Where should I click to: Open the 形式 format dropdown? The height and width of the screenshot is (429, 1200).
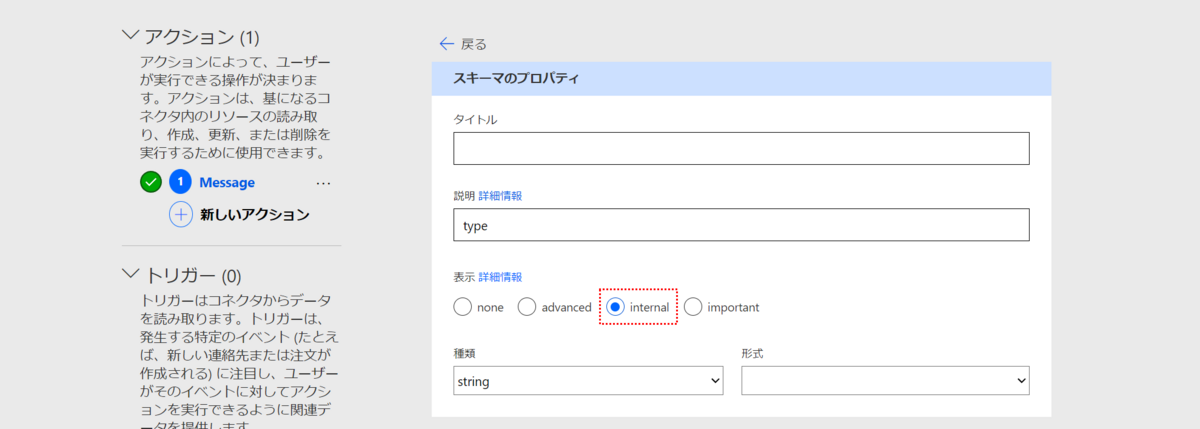pyautogui.click(x=885, y=380)
